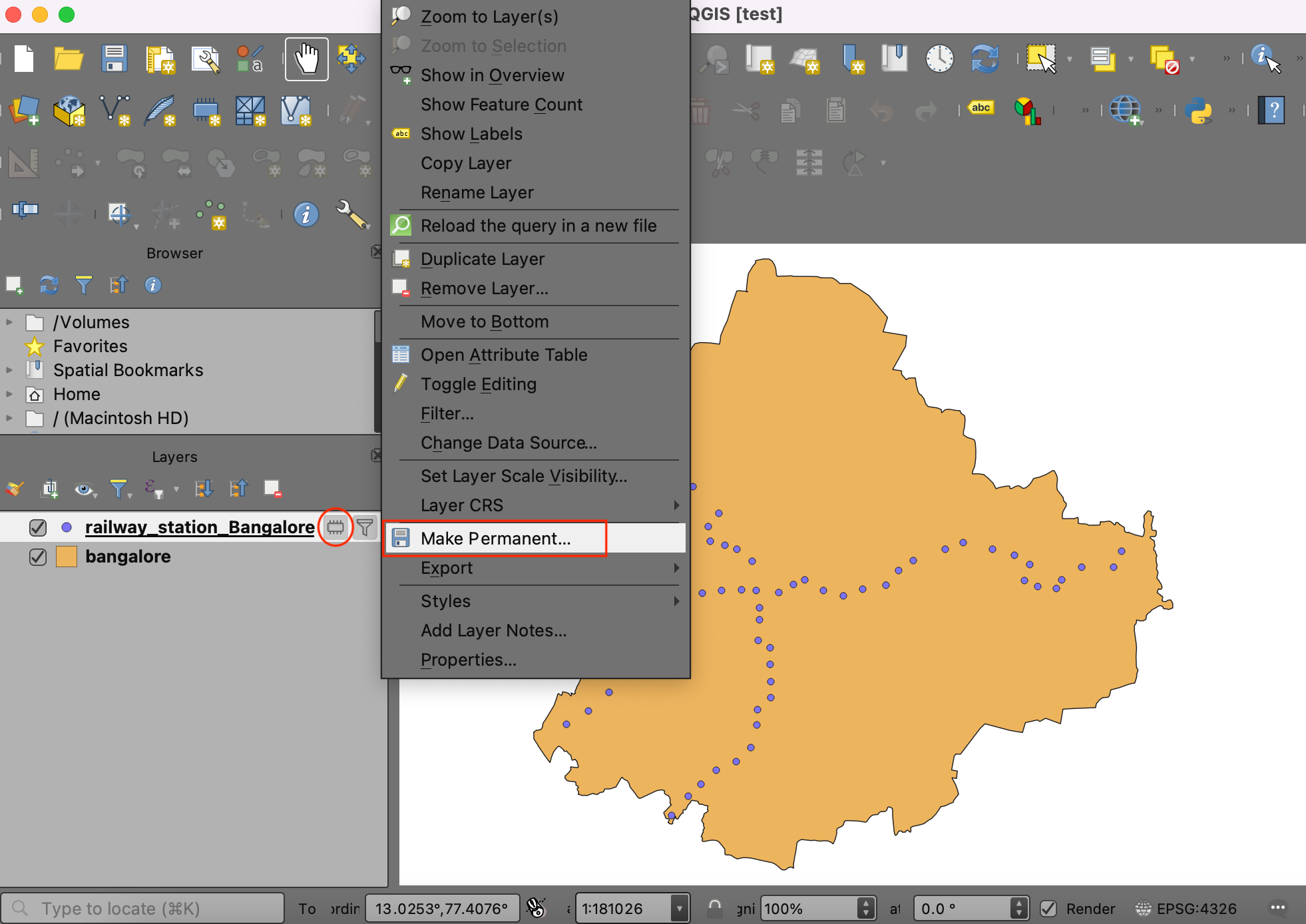This screenshot has height=924, width=1306.
Task: Click EPSG:4326 CRS button
Action: point(1186,908)
